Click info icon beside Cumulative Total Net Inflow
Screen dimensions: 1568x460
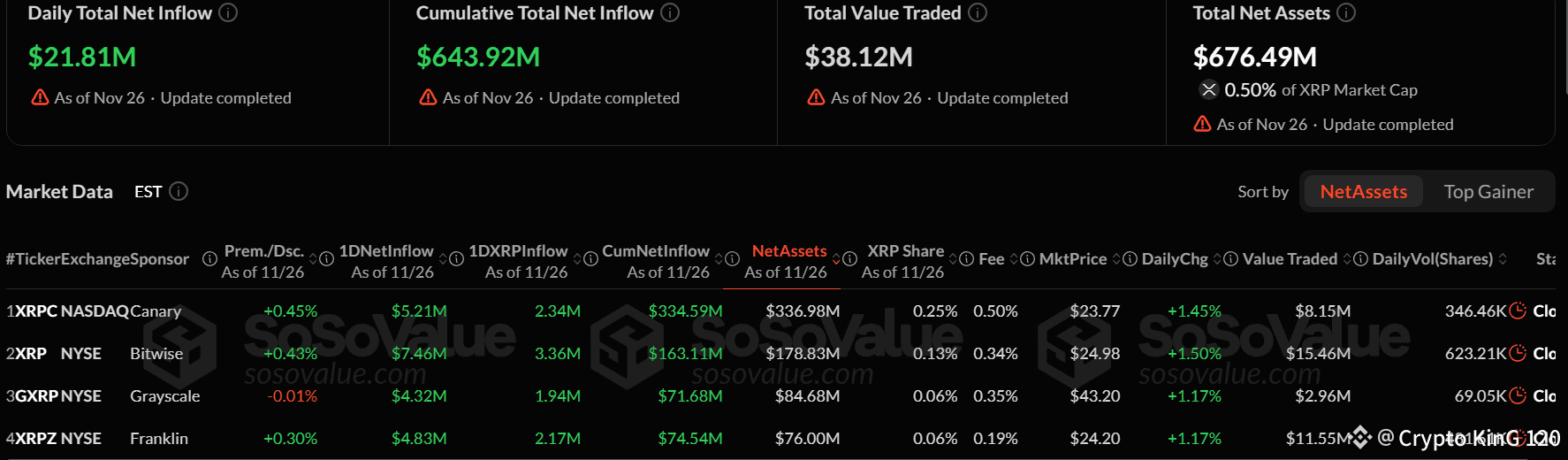670,13
